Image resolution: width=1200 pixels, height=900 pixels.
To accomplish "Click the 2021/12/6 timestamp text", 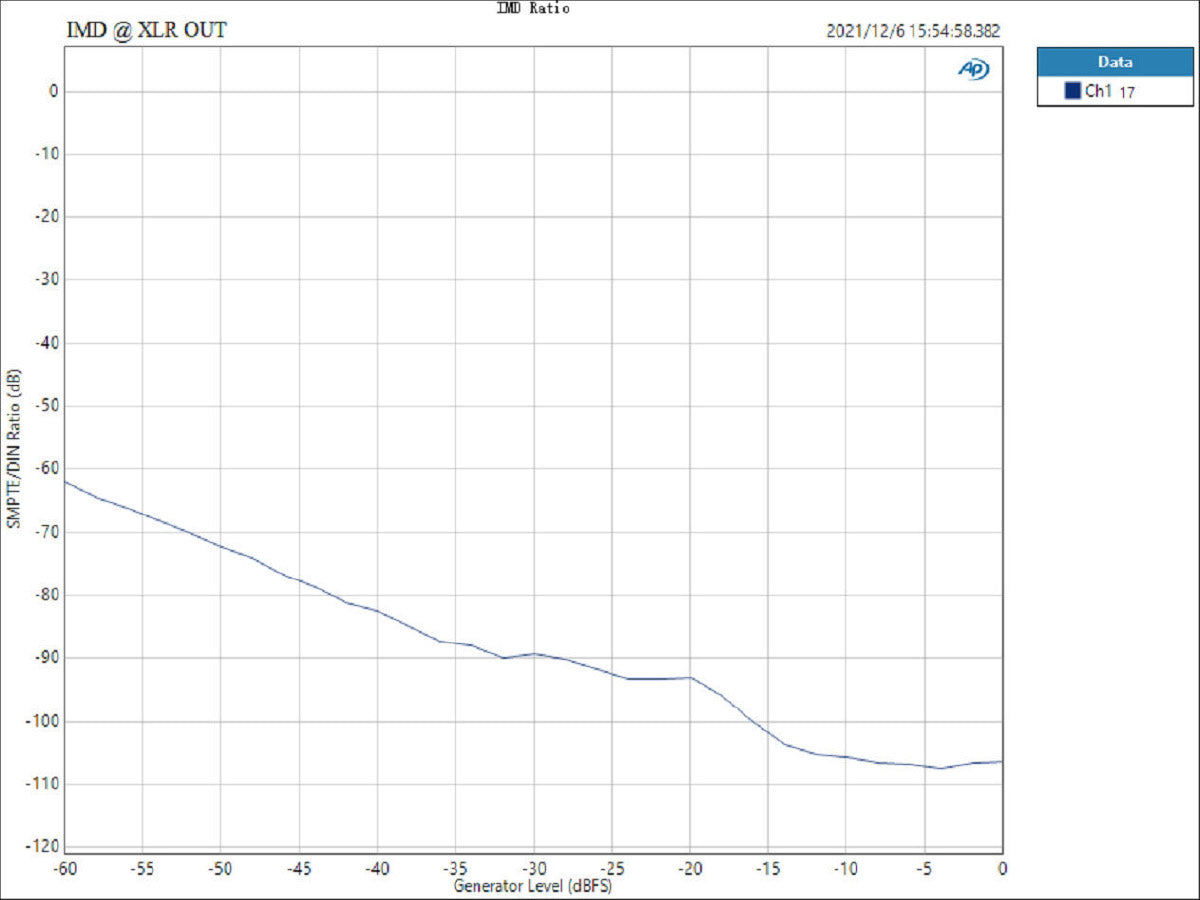I will (912, 31).
